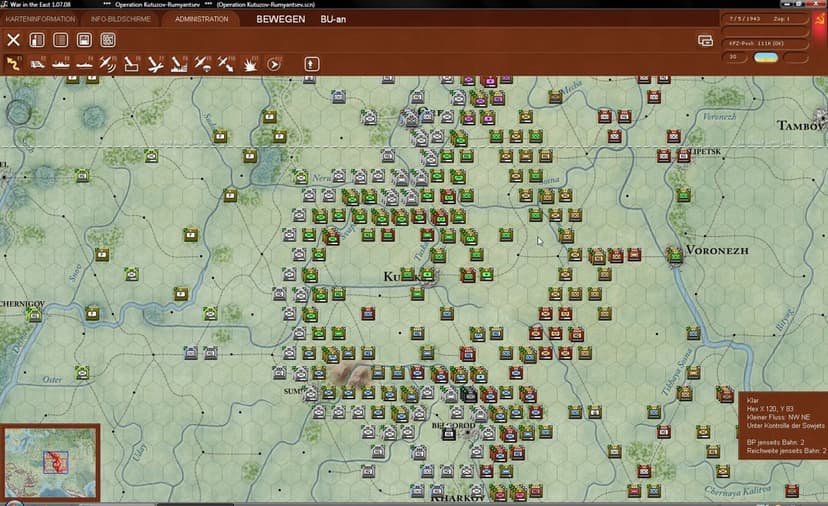This screenshot has height=506, width=828.
Task: Click the Lipetsk city label
Action: pyautogui.click(x=704, y=152)
